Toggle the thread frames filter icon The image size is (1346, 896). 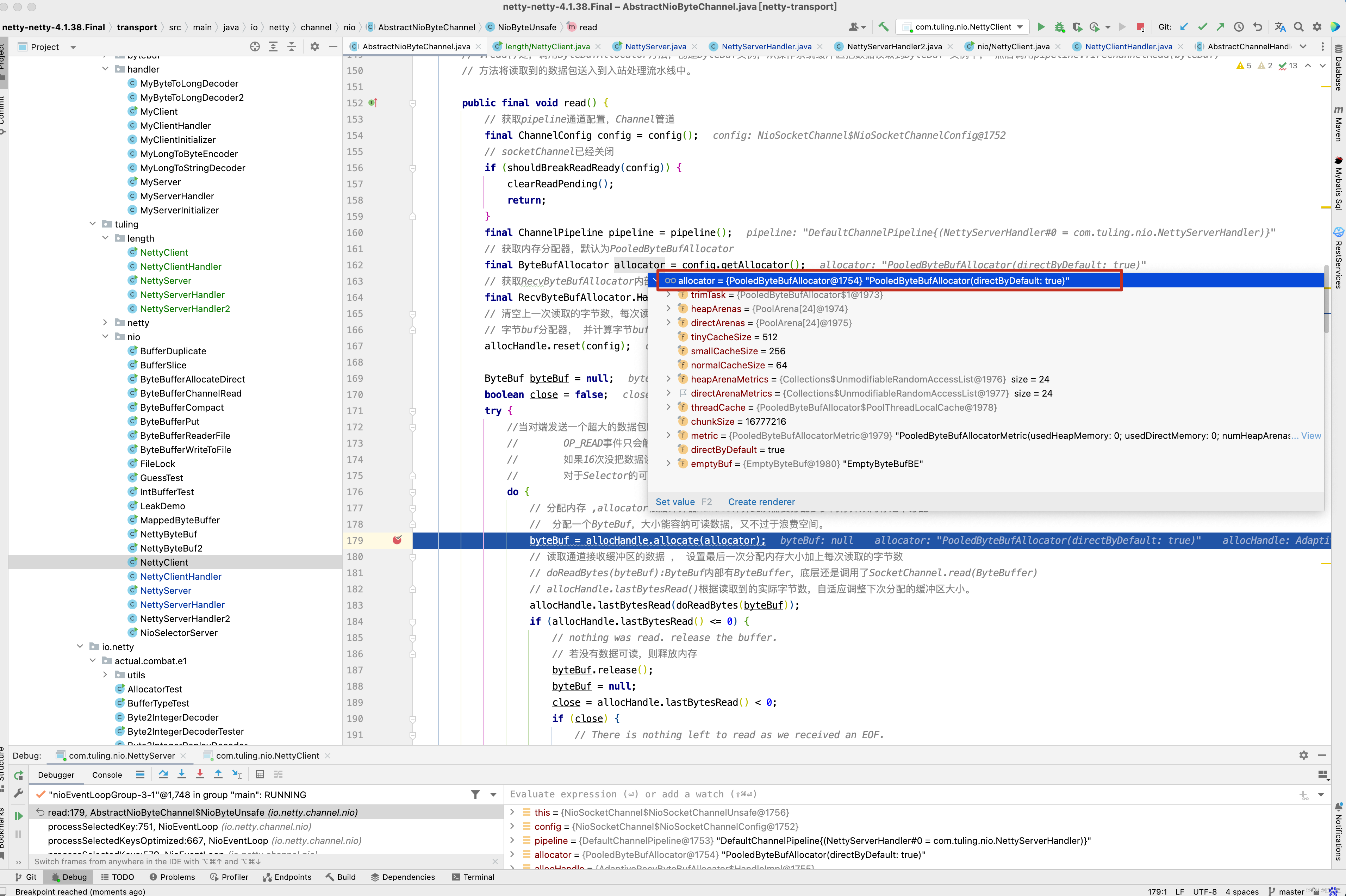click(475, 794)
